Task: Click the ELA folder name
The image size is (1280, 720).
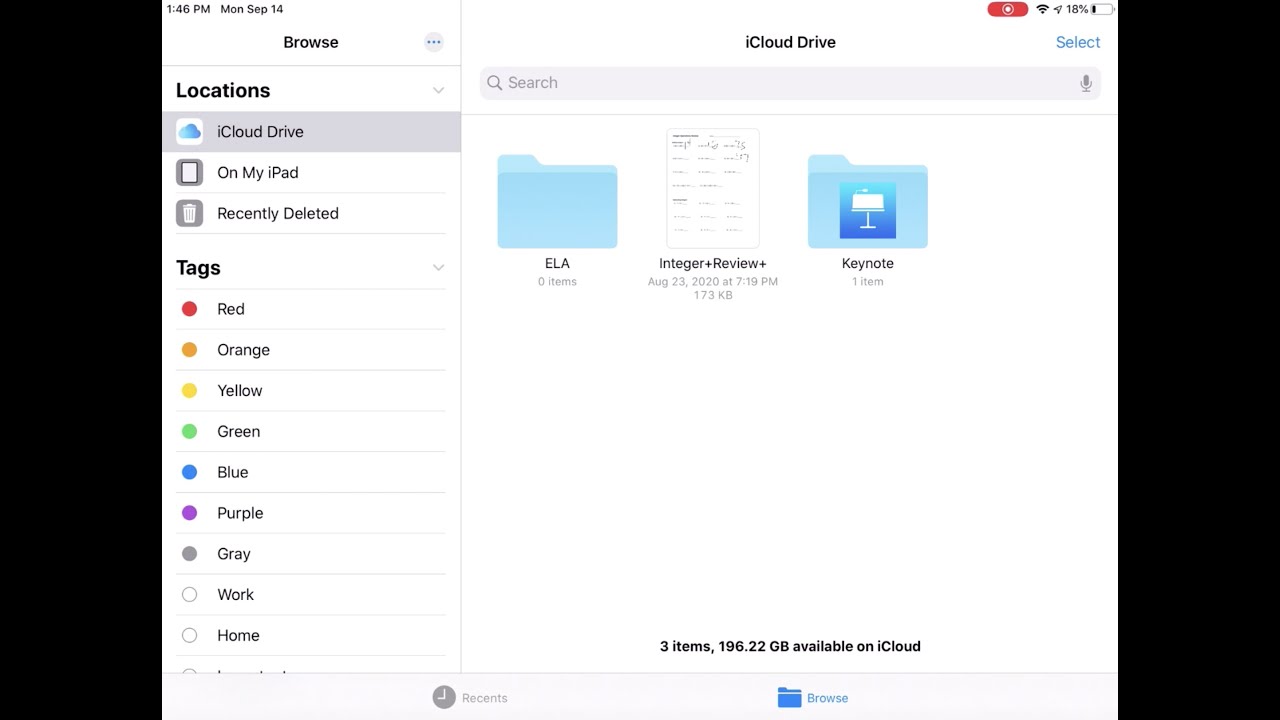Action: click(557, 263)
